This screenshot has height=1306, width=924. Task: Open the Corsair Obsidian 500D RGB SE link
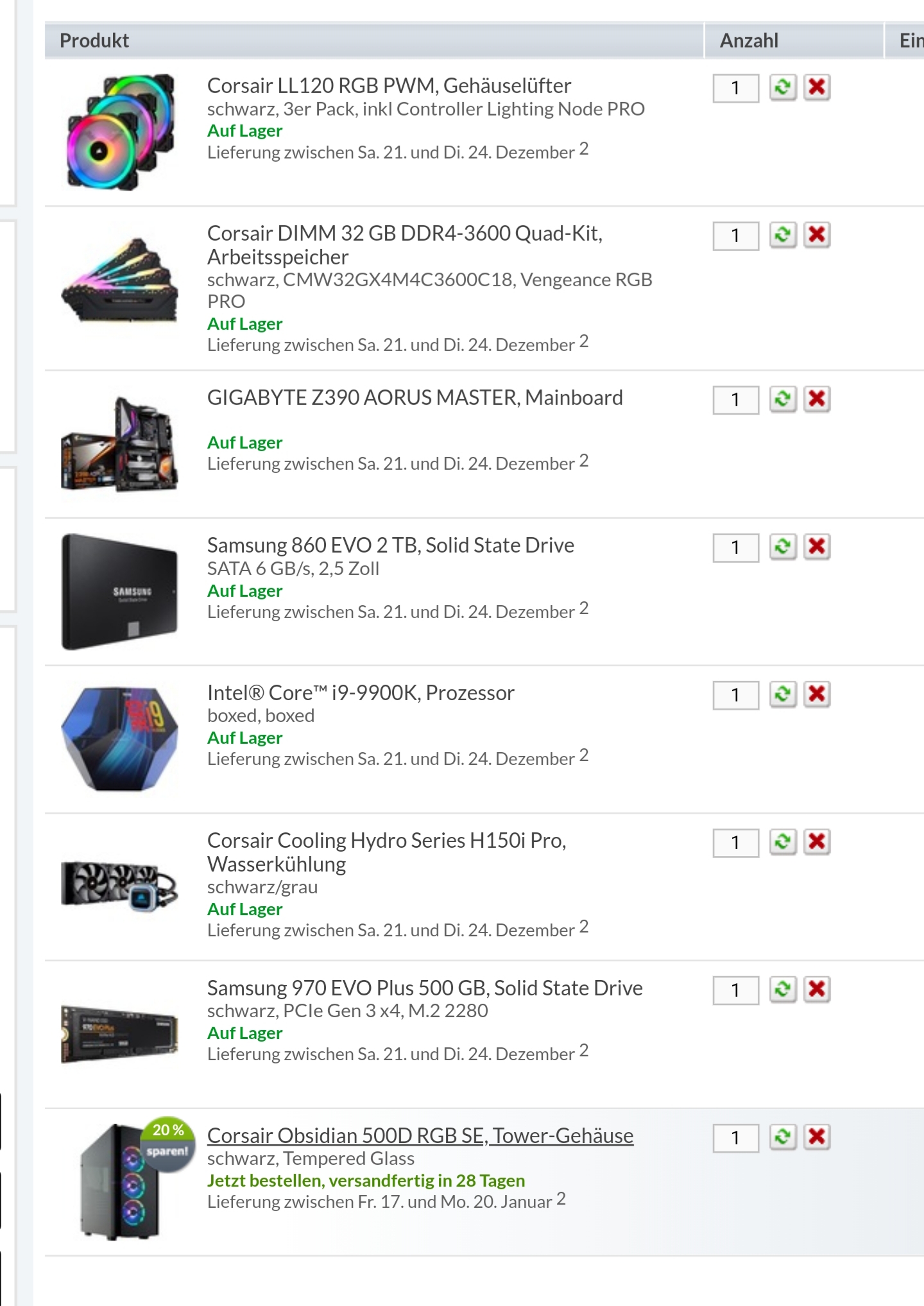420,1135
